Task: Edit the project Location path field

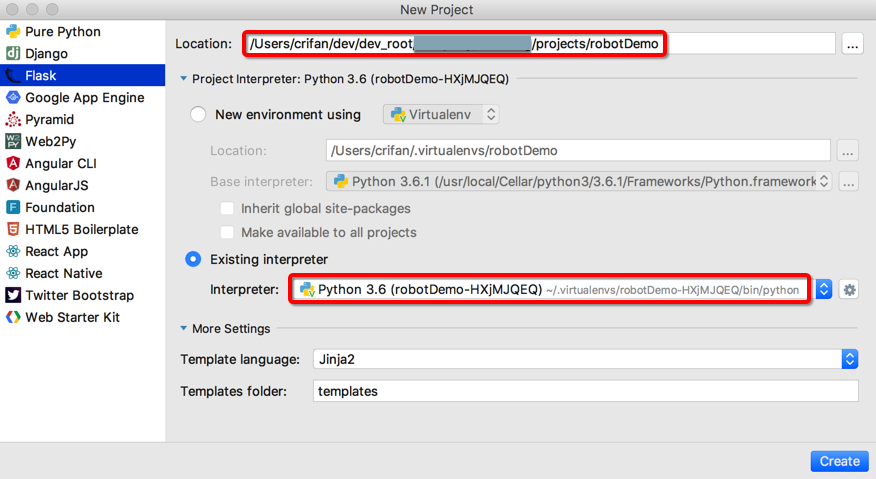Action: 539,44
